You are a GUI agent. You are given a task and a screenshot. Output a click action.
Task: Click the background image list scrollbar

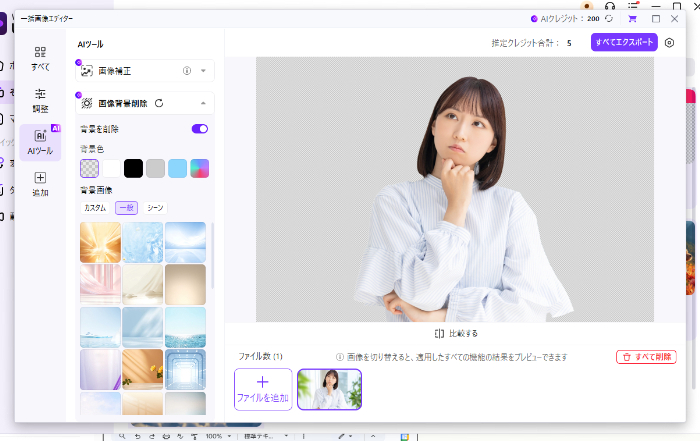point(212,256)
